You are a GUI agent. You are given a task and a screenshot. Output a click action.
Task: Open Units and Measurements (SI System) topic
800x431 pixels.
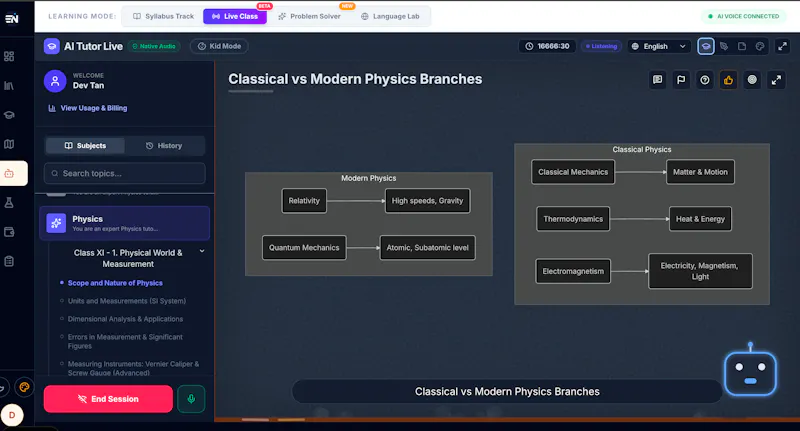coord(127,301)
